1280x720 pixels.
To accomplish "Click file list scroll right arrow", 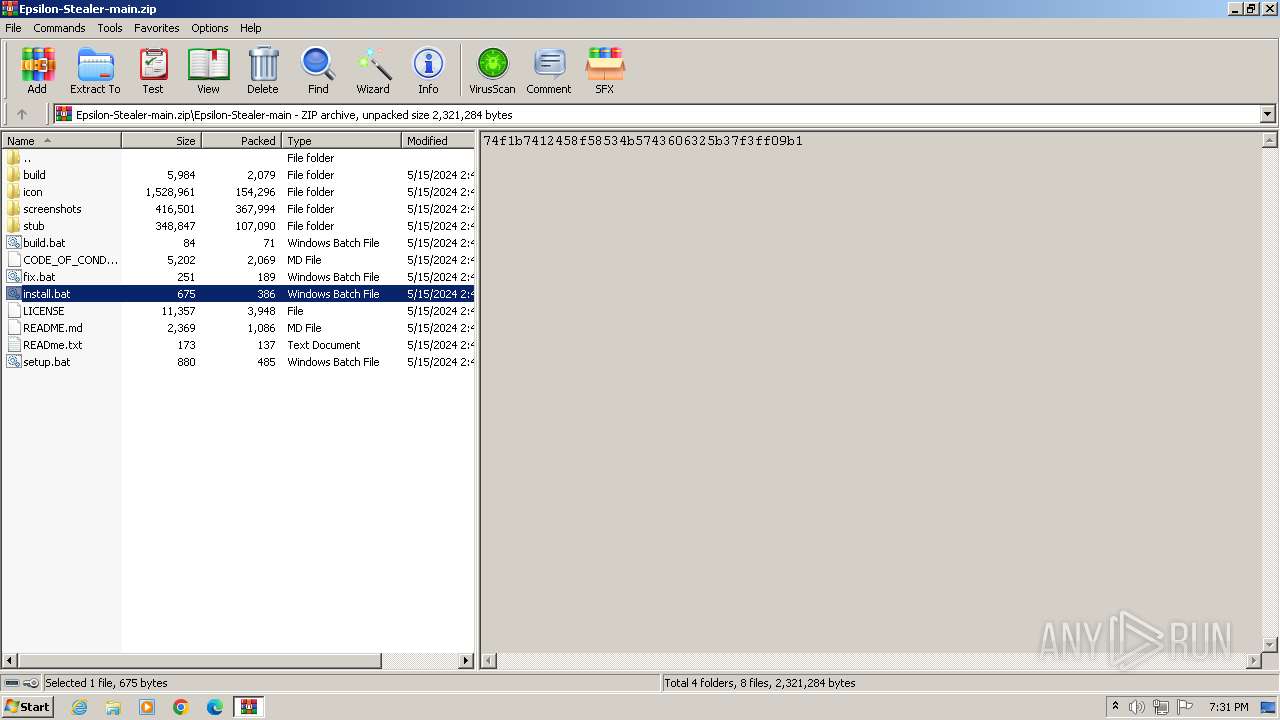I will (x=466, y=661).
